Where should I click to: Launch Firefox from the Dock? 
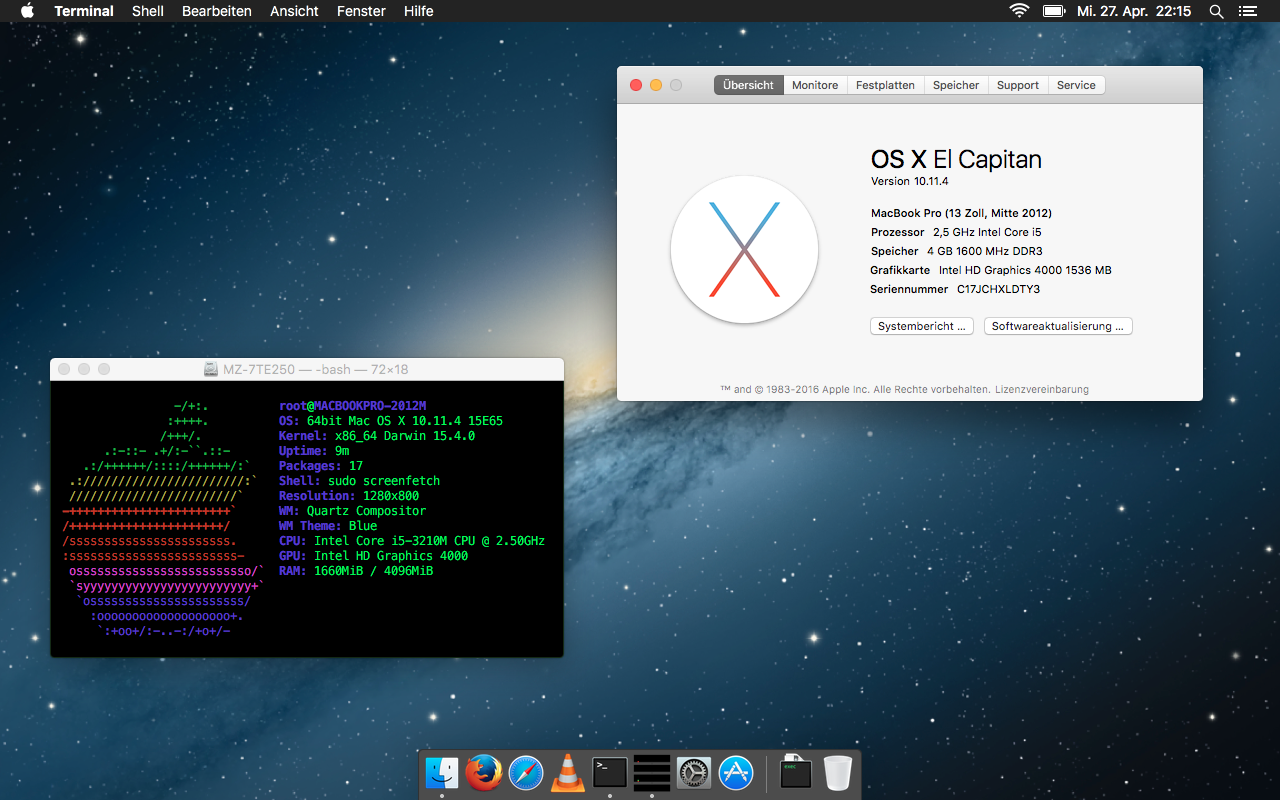click(x=484, y=772)
